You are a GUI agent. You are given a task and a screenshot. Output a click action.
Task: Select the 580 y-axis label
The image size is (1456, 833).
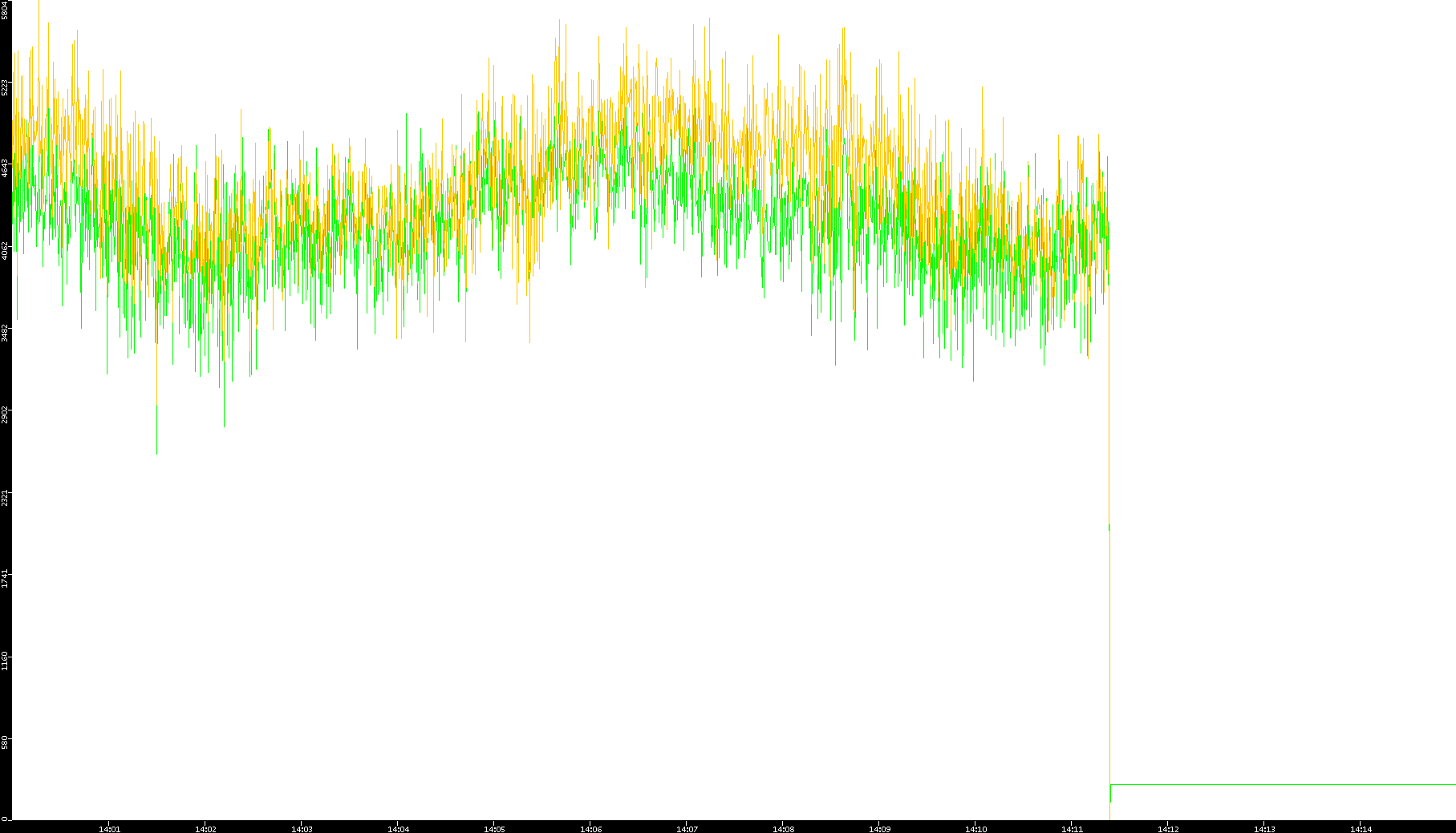tap(5, 741)
